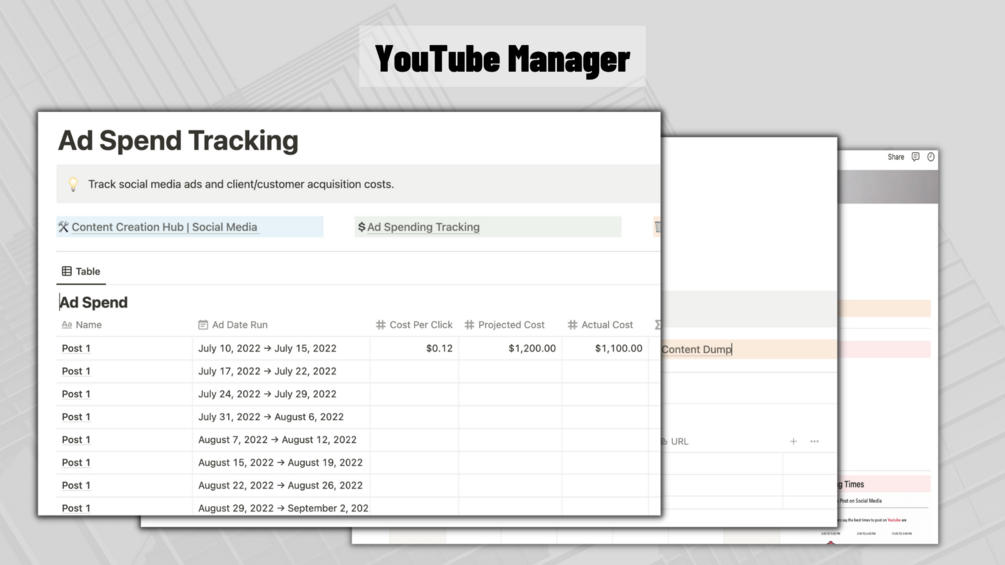Click the Ad Date Run calendar icon
The height and width of the screenshot is (565, 1005).
(203, 325)
